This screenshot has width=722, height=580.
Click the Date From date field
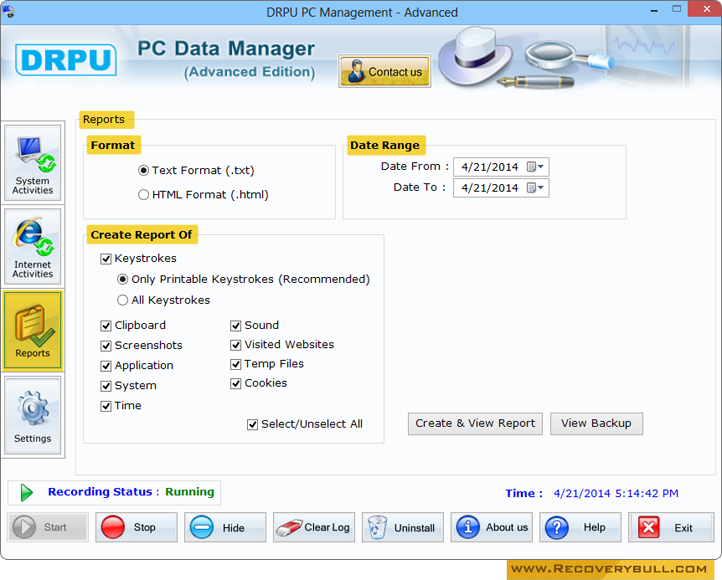(501, 167)
